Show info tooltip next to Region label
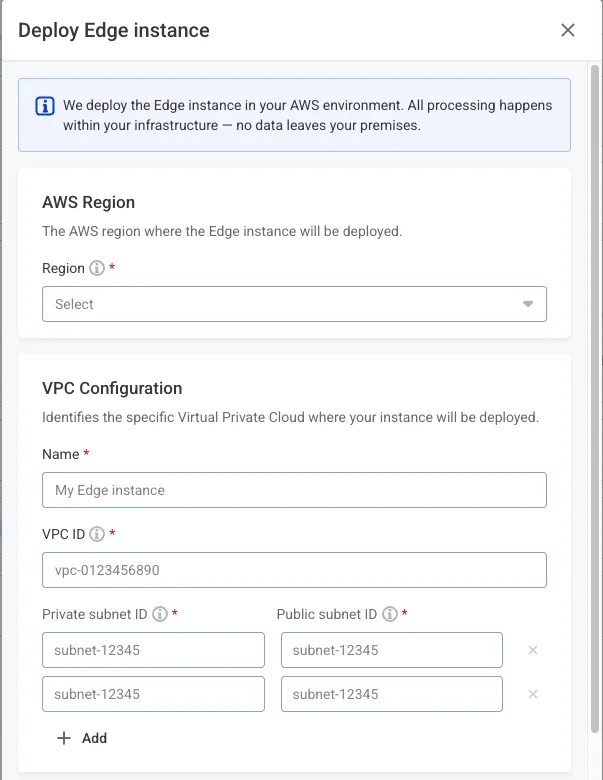Viewport: 603px width, 780px height. 97,268
